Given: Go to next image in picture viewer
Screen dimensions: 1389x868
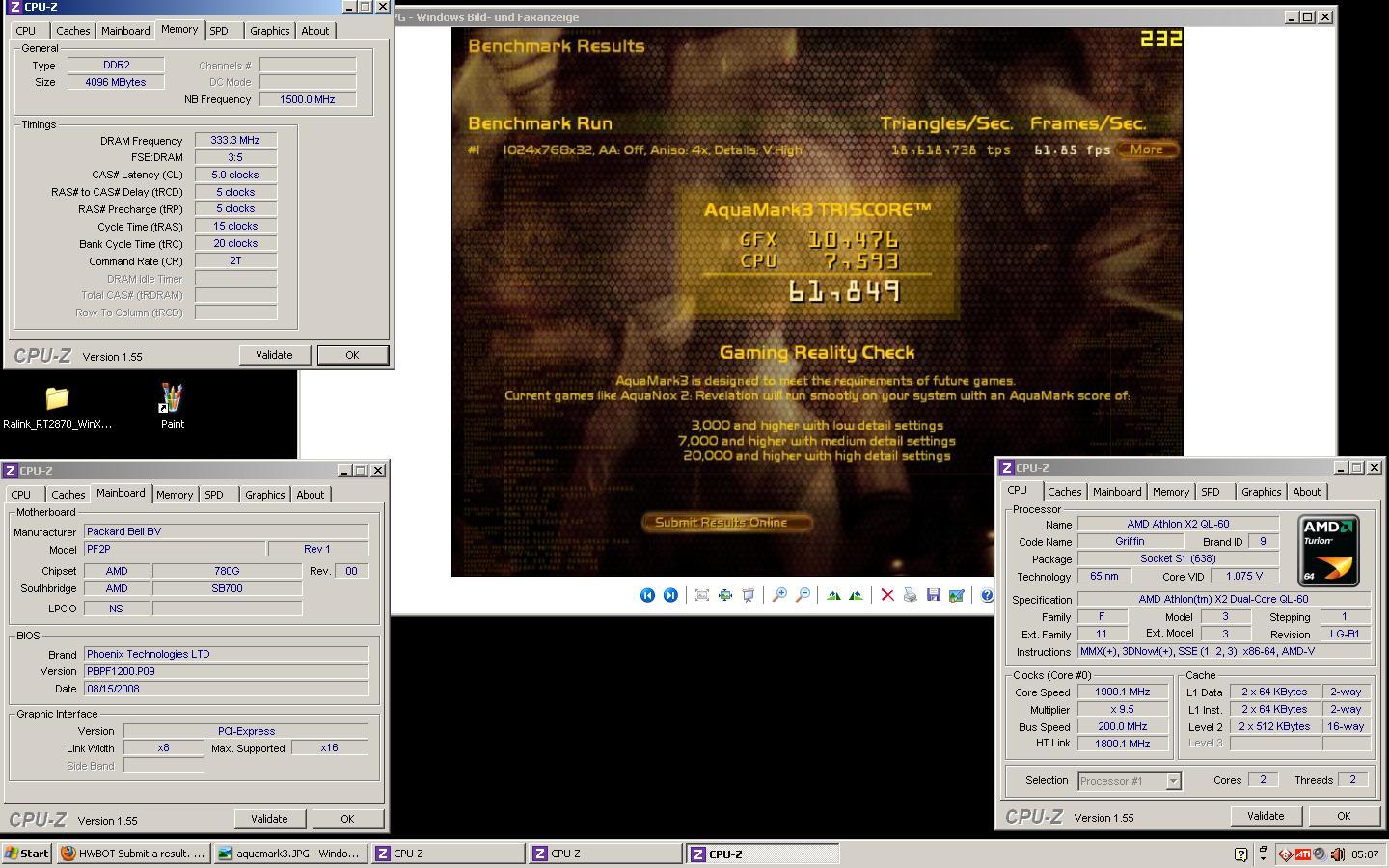Looking at the screenshot, I should [x=670, y=595].
